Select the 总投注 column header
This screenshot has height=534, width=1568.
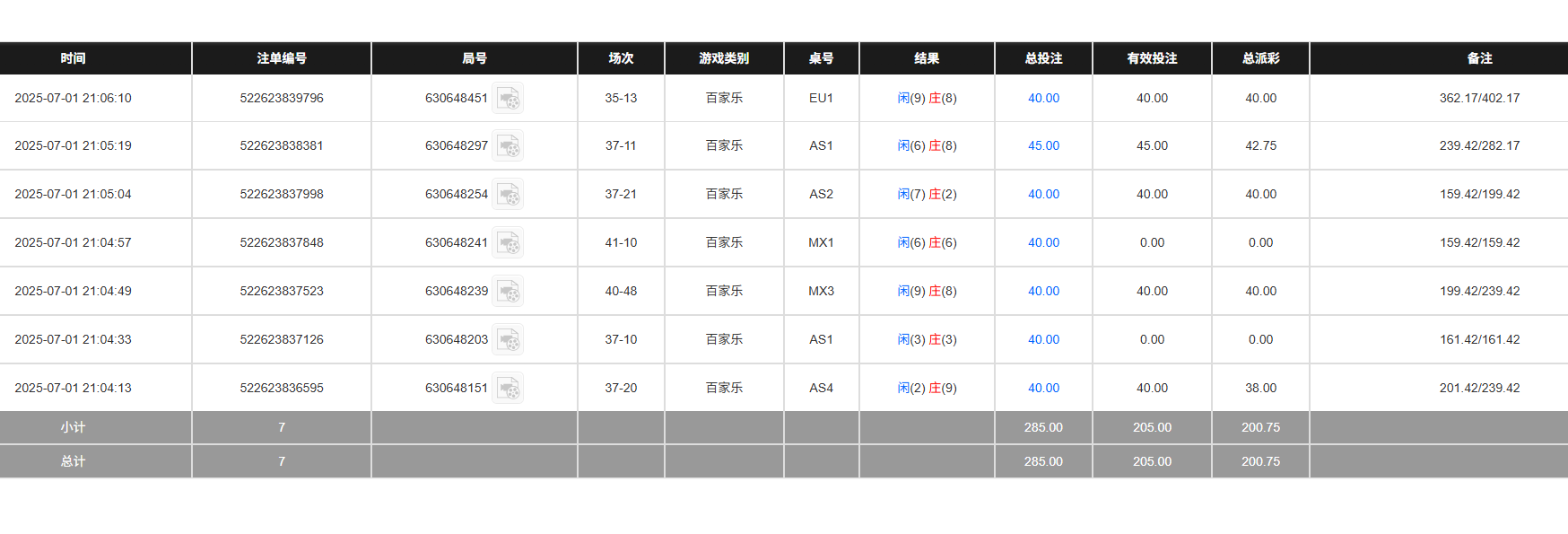coord(1042,58)
